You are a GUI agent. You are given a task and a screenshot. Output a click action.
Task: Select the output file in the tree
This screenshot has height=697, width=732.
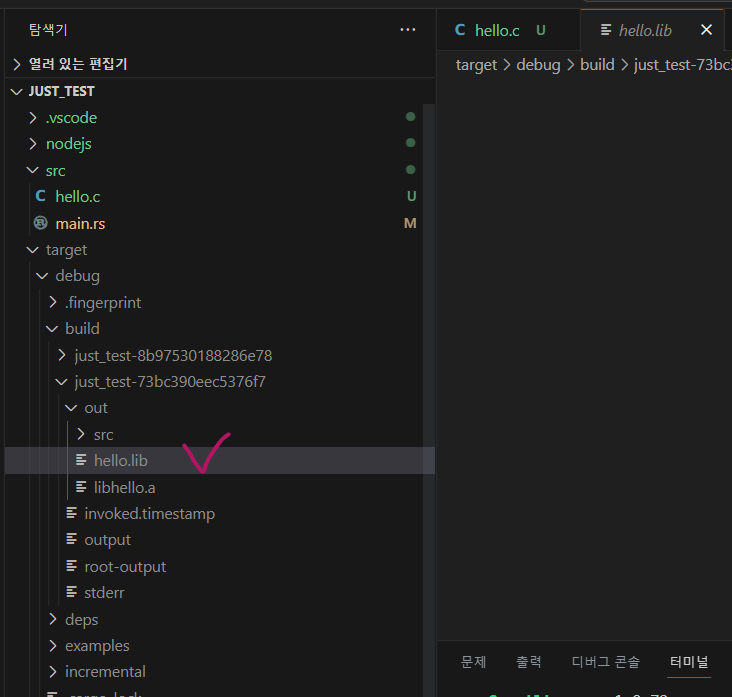tap(107, 540)
